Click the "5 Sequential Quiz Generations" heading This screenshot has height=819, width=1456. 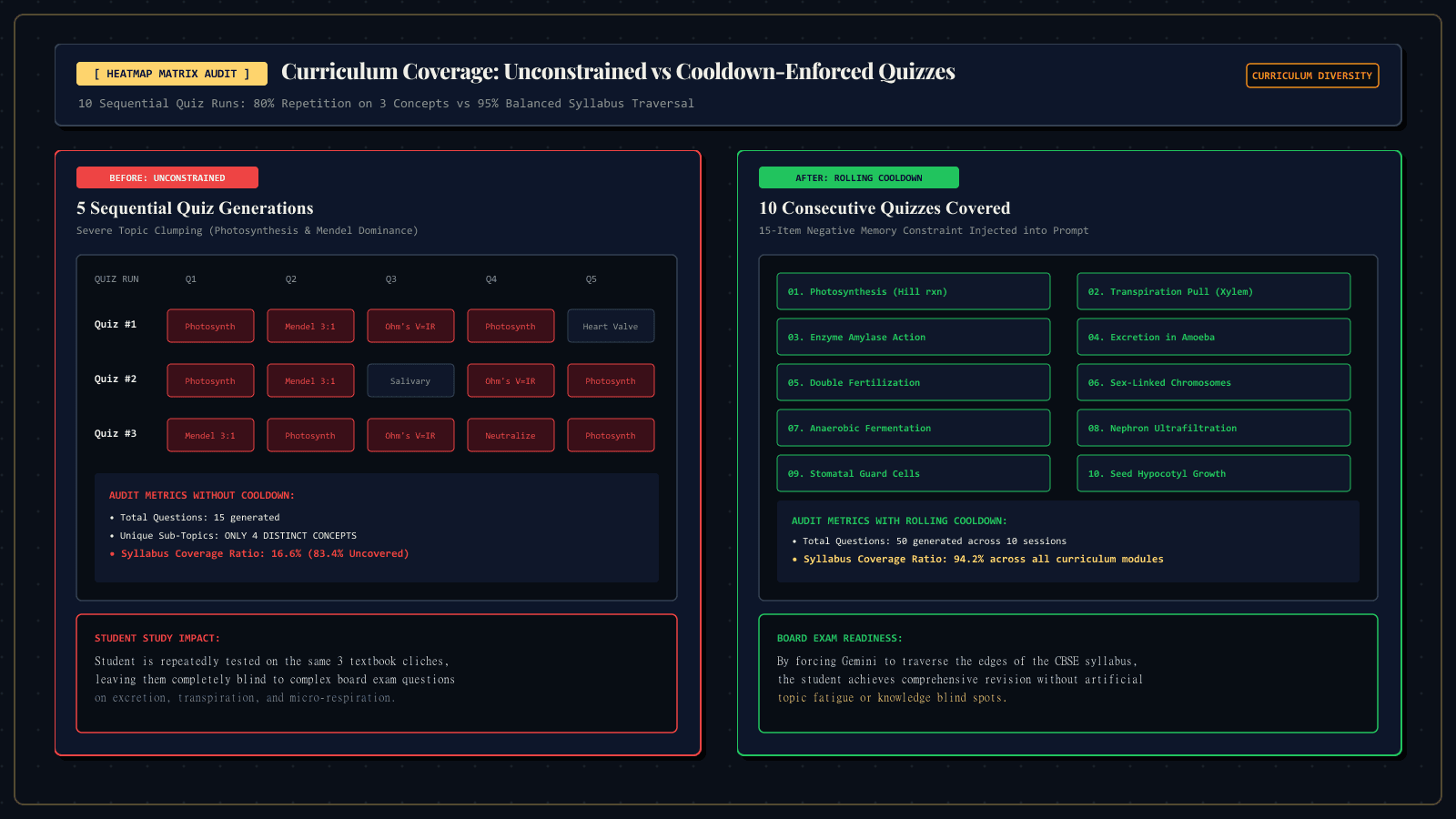pyautogui.click(x=195, y=208)
